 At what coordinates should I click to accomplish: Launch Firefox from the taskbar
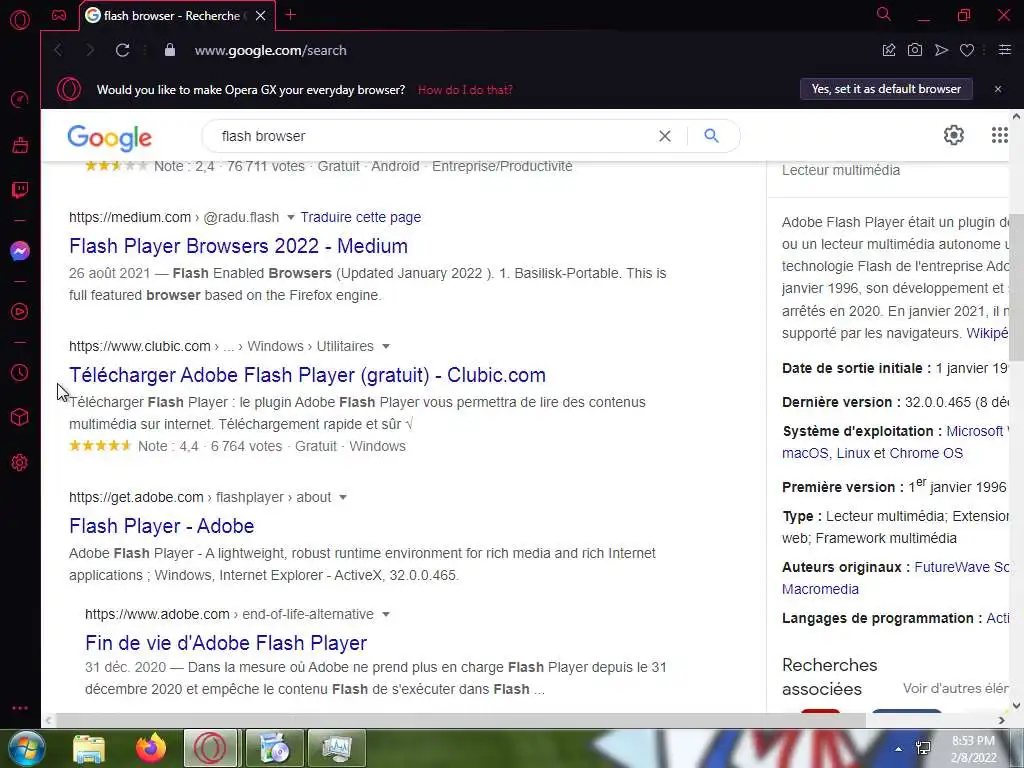tap(151, 748)
